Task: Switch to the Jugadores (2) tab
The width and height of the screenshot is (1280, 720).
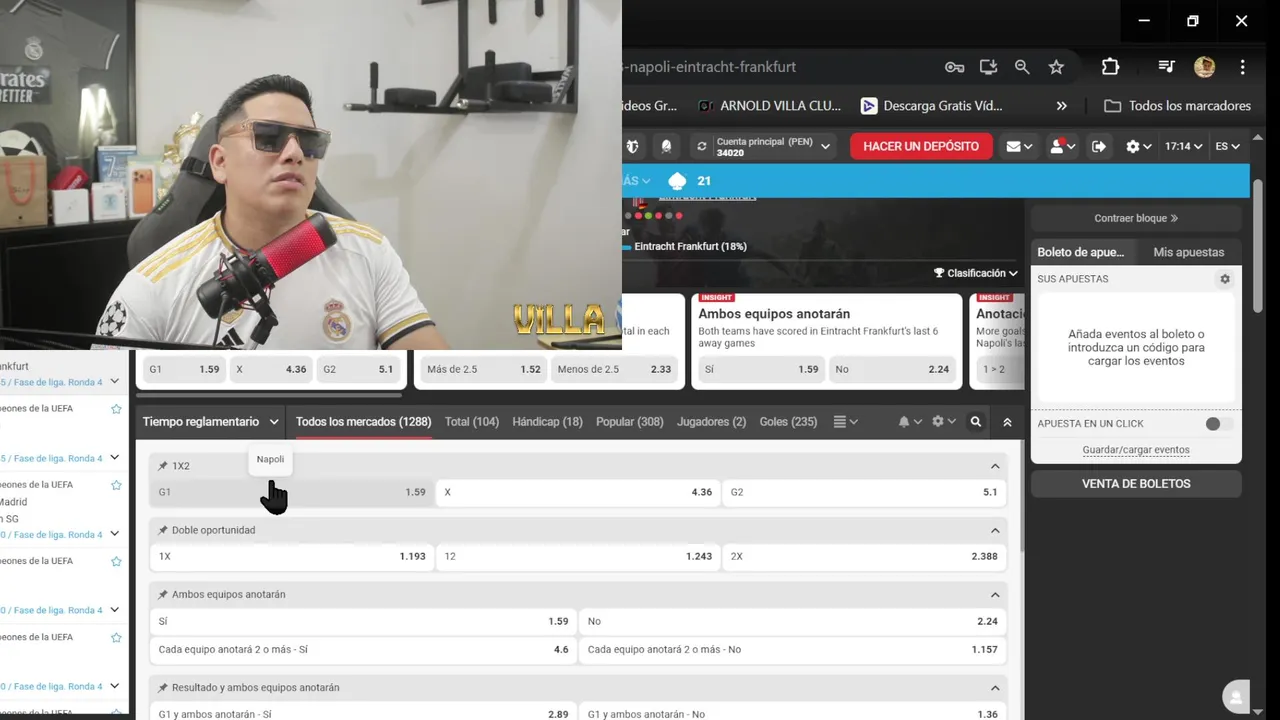Action: click(x=711, y=422)
